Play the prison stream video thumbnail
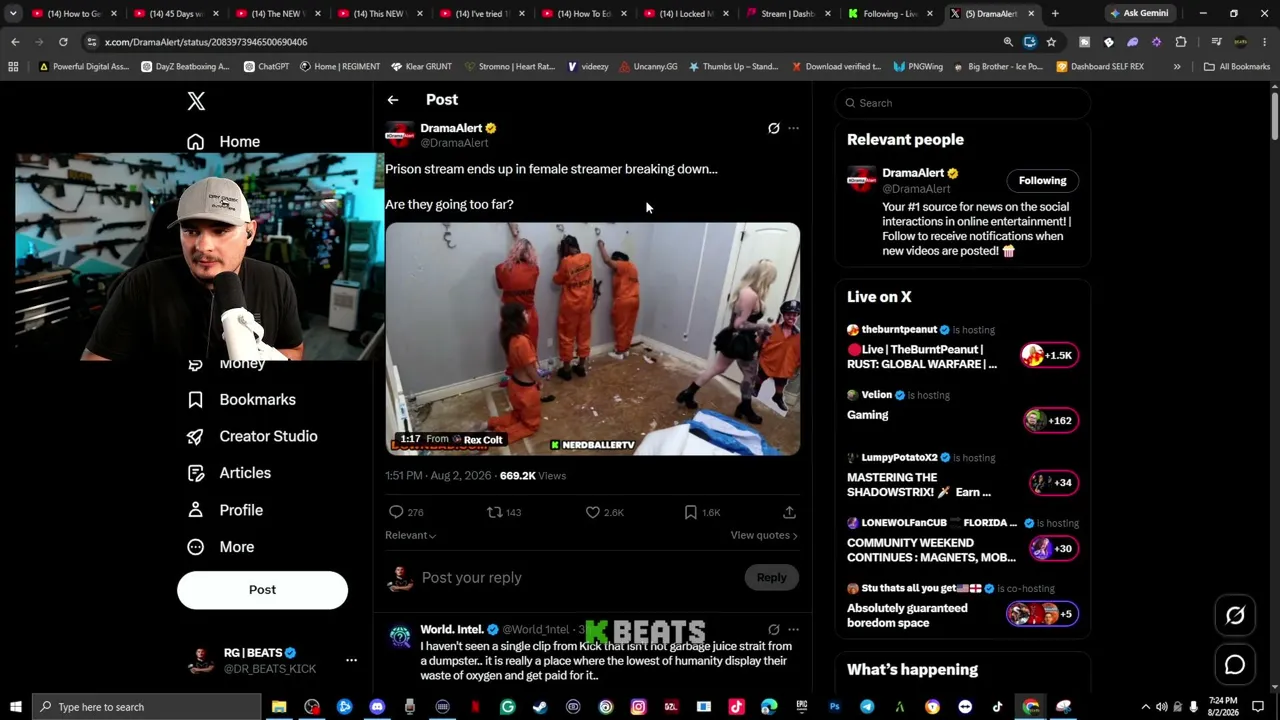The image size is (1280, 720). [593, 339]
